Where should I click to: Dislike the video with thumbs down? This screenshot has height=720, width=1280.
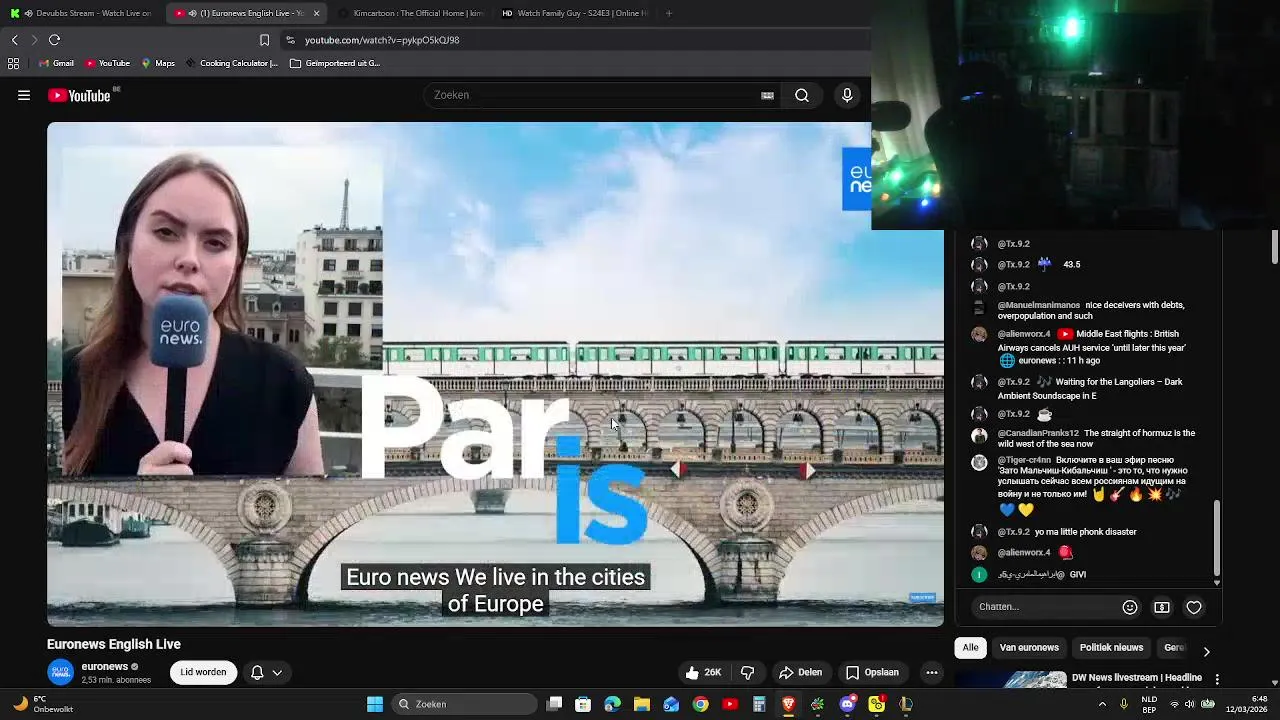coord(747,672)
